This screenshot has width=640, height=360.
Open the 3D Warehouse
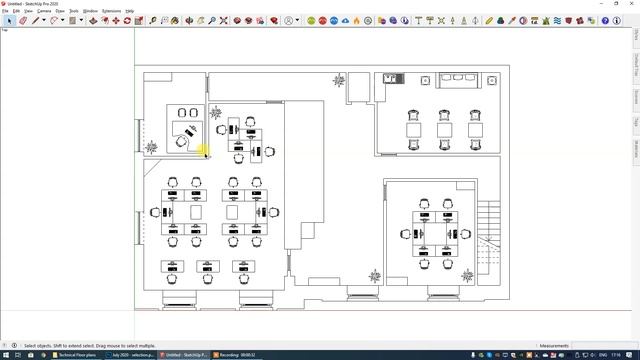237,20
